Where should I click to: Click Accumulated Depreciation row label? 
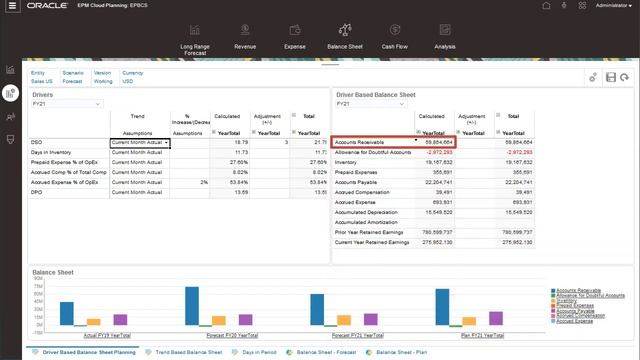[x=366, y=213]
